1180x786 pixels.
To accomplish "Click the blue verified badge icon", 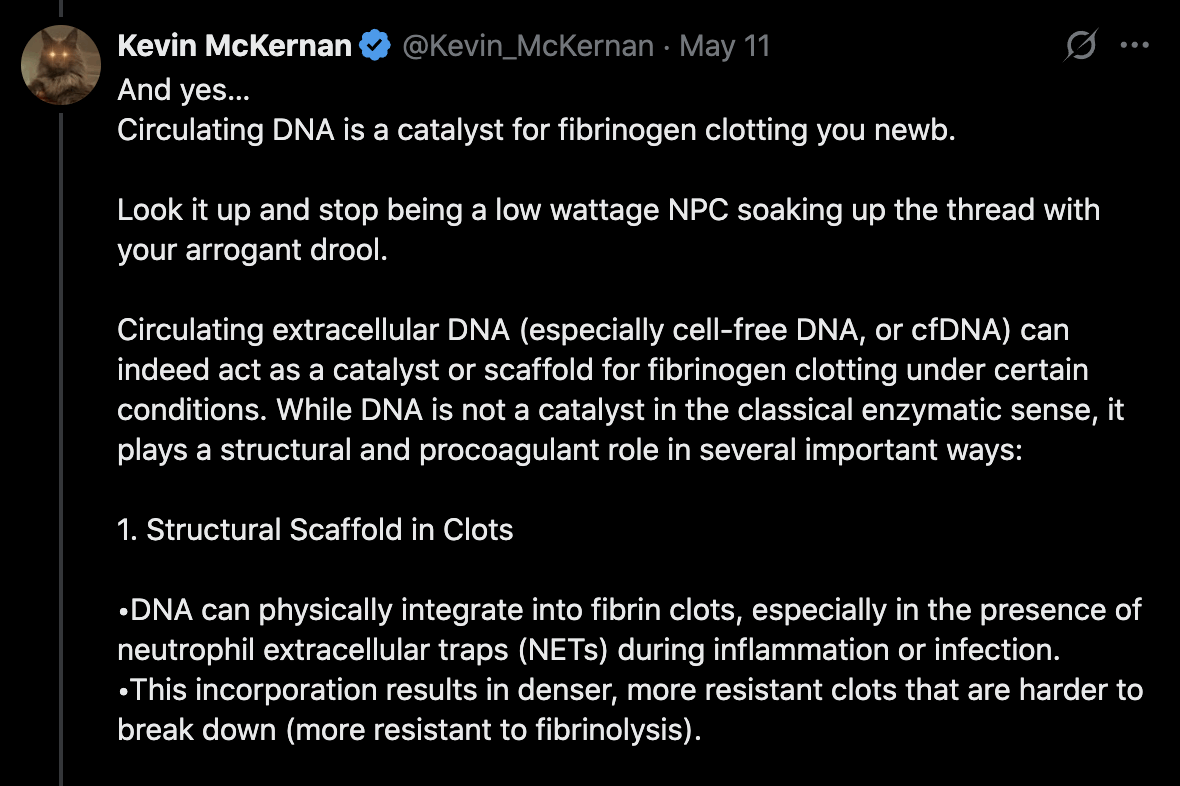I will pyautogui.click(x=376, y=46).
